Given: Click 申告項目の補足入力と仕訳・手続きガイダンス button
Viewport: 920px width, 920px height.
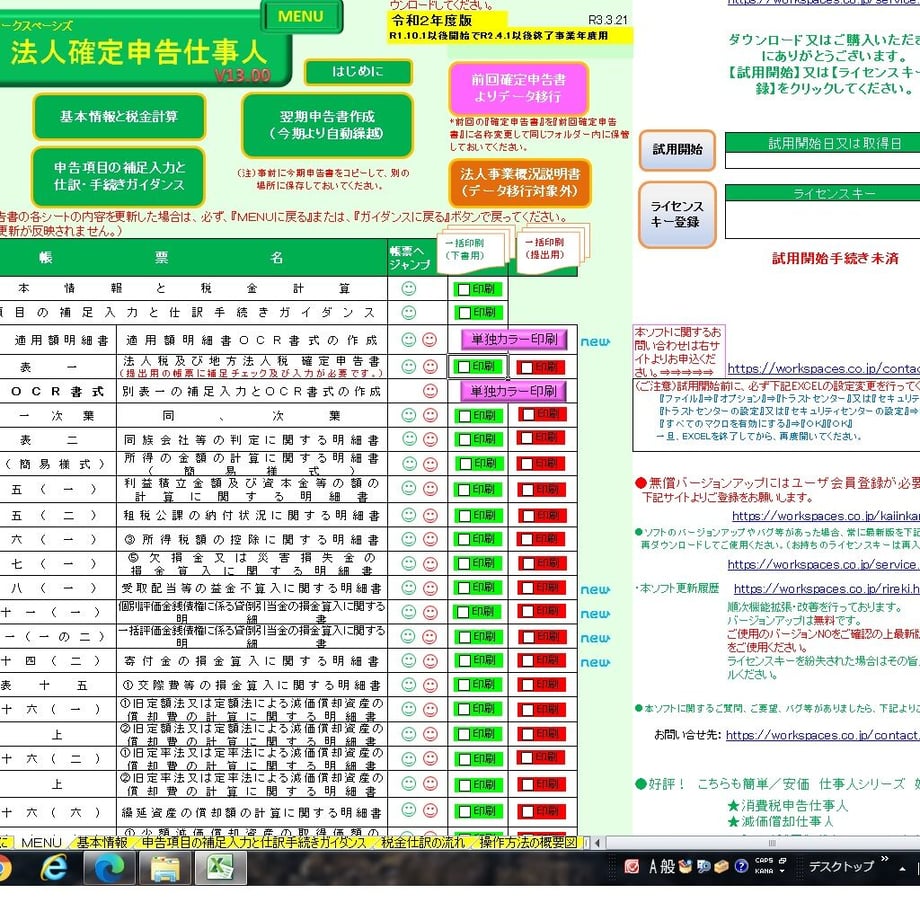Looking at the screenshot, I should point(119,176).
